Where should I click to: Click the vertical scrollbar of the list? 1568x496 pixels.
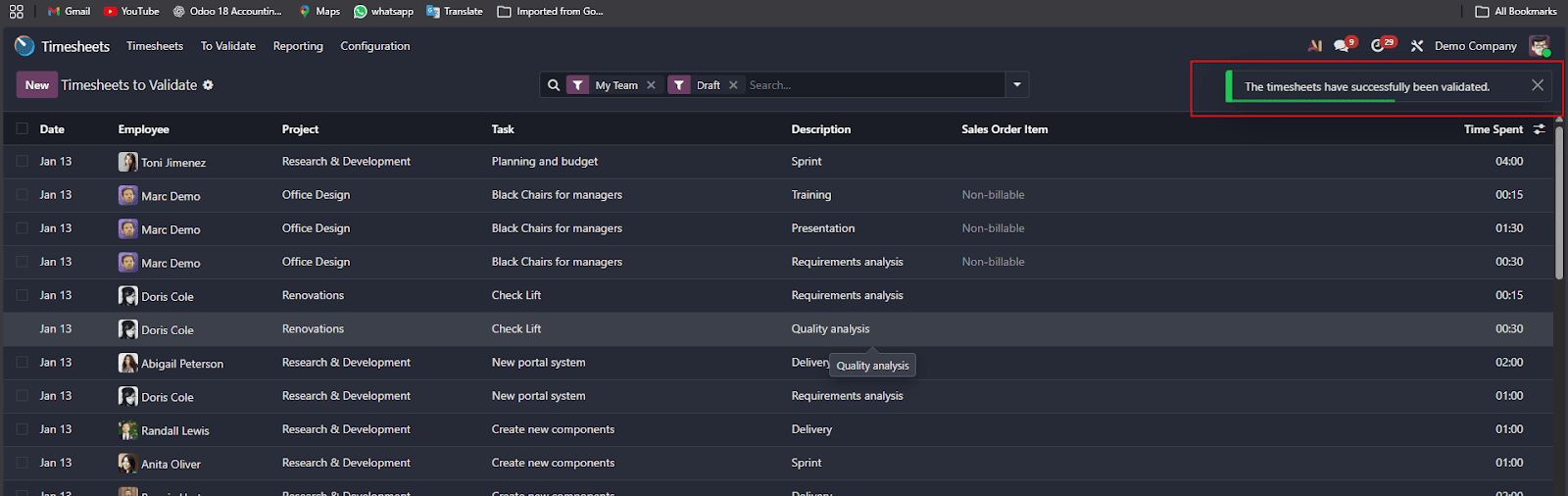1559,201
